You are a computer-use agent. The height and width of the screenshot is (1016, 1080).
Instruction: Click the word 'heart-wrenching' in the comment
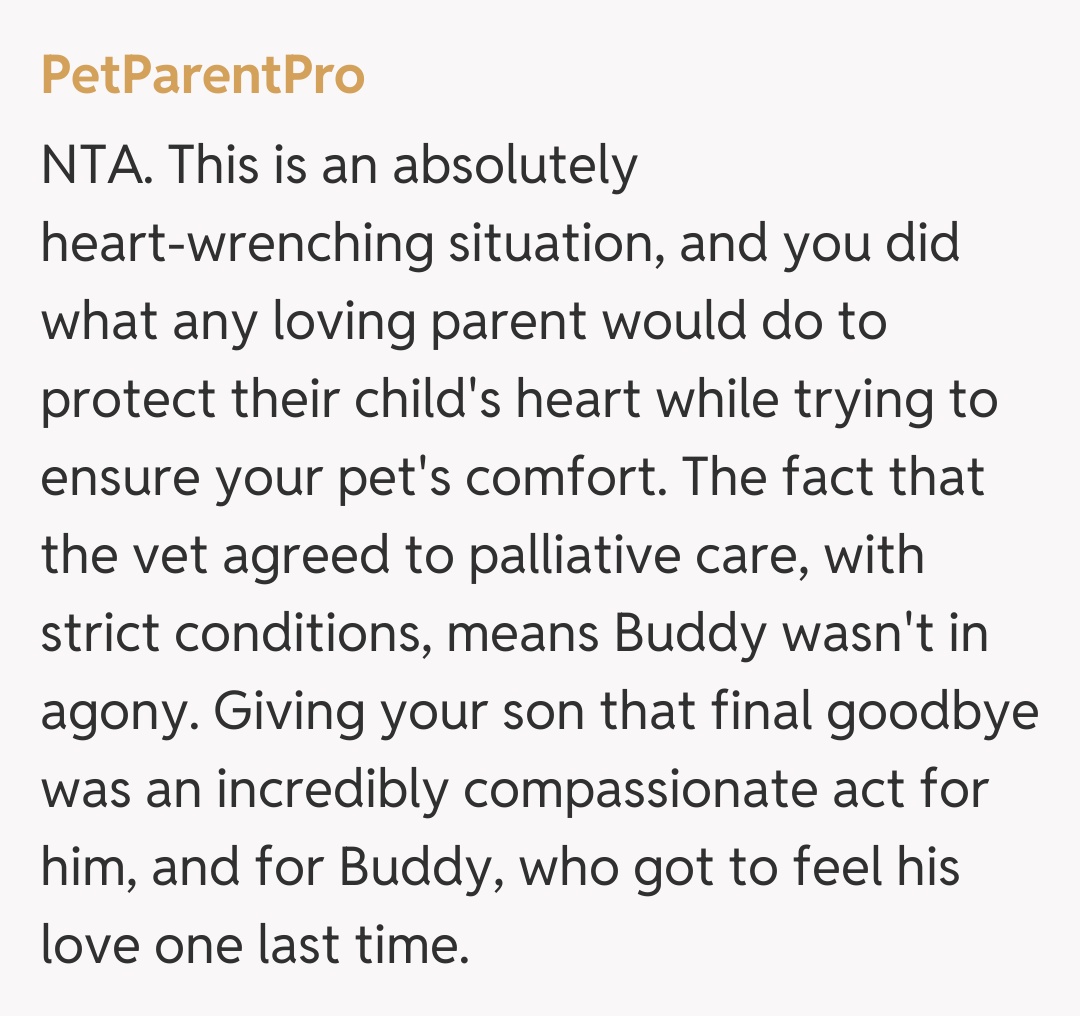coord(237,244)
